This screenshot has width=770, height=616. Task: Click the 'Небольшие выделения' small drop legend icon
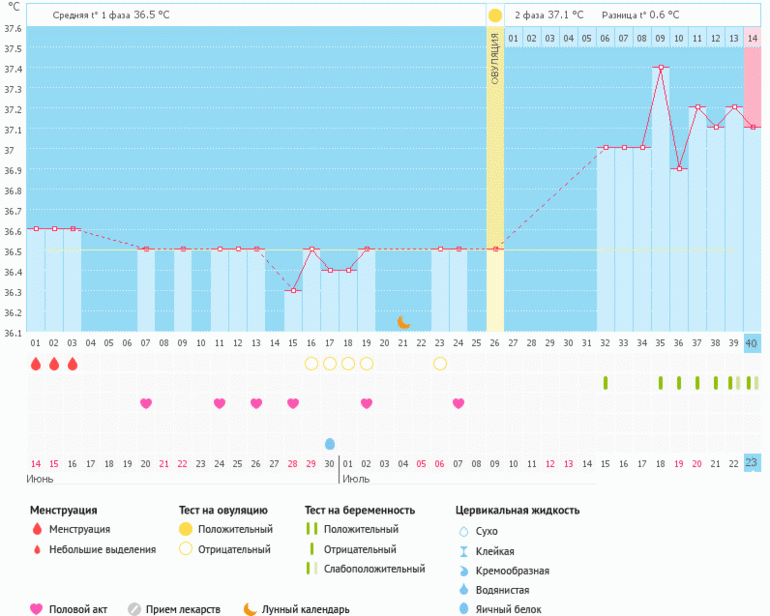tap(37, 549)
